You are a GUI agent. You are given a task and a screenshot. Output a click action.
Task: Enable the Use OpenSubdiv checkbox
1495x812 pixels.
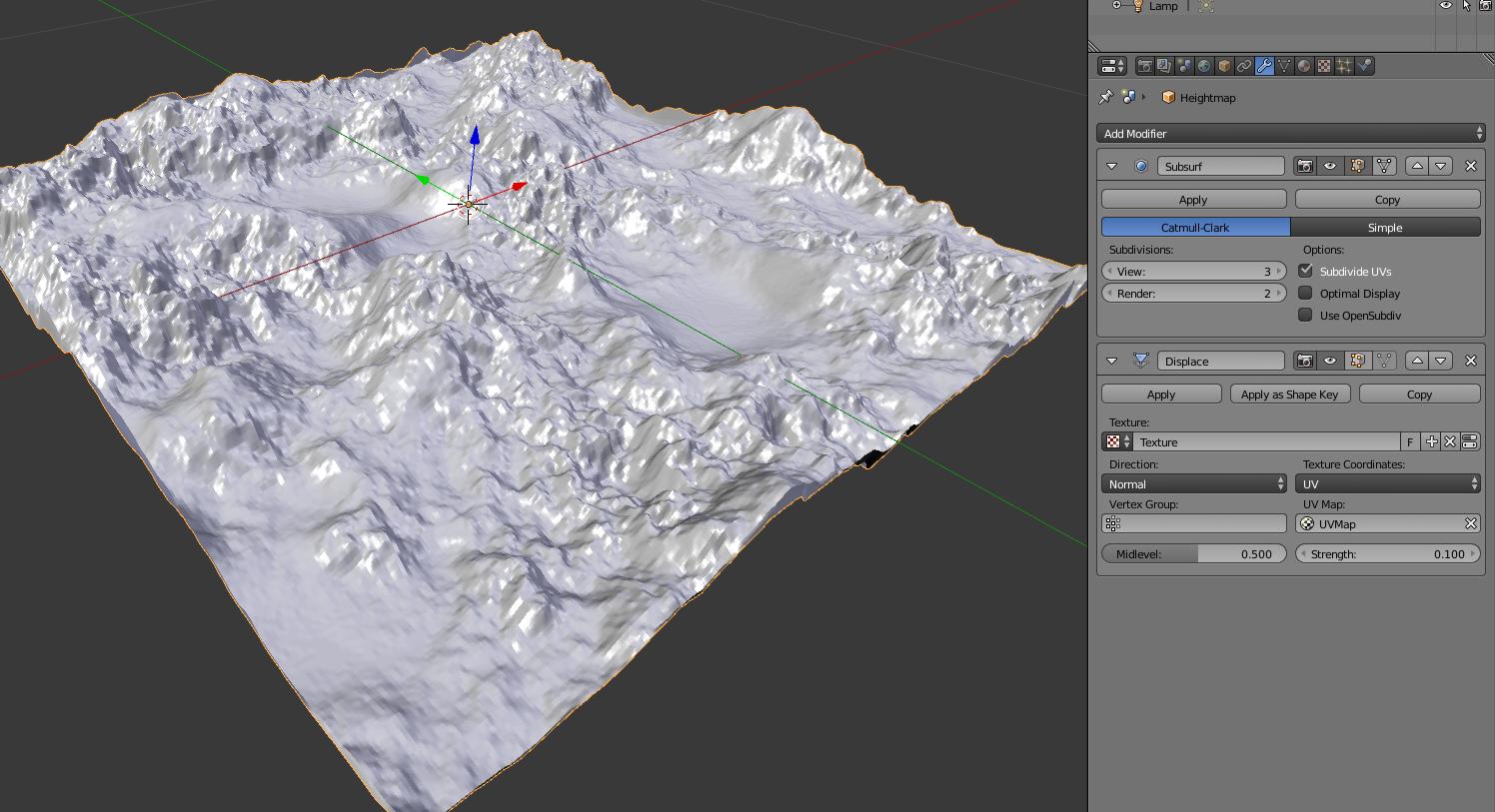[1305, 315]
